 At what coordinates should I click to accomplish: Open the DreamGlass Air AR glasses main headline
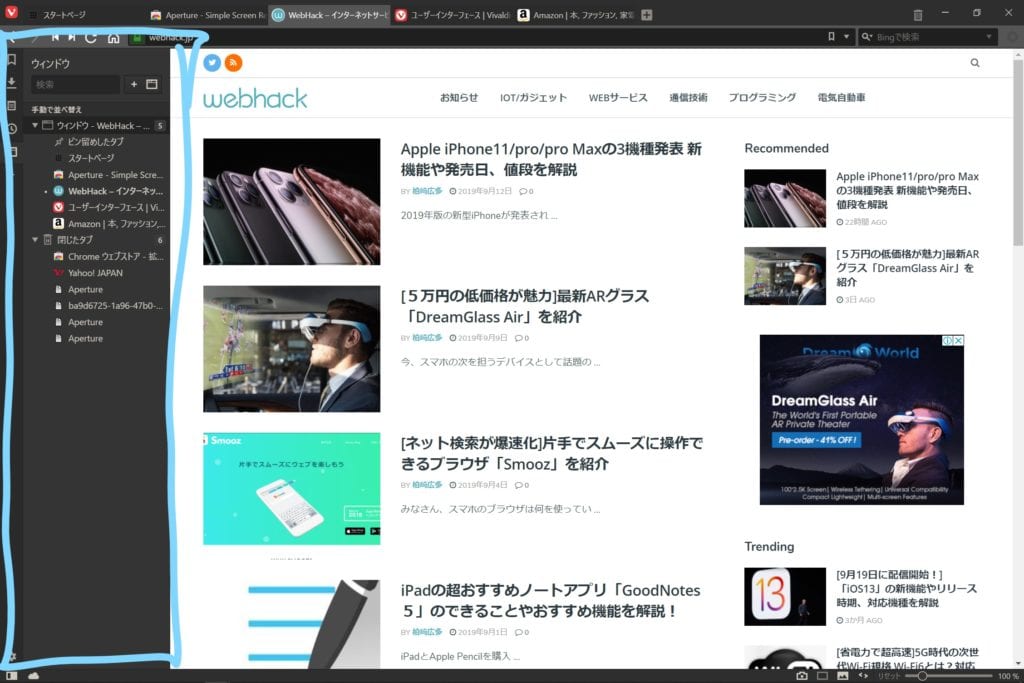point(525,306)
